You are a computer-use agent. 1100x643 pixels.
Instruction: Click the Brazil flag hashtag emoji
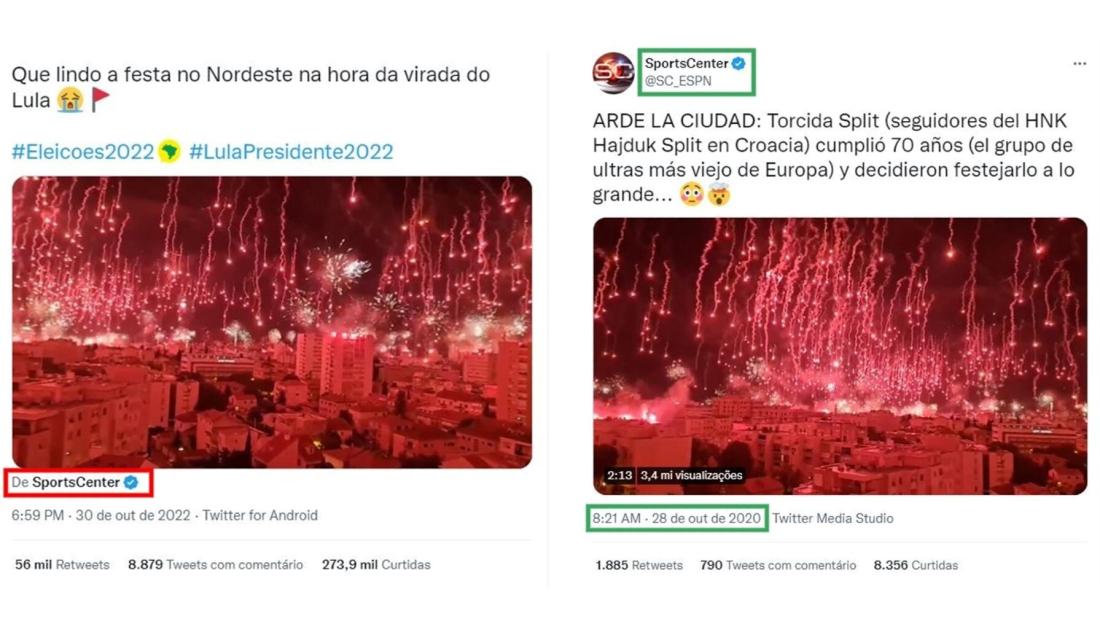pyautogui.click(x=169, y=151)
